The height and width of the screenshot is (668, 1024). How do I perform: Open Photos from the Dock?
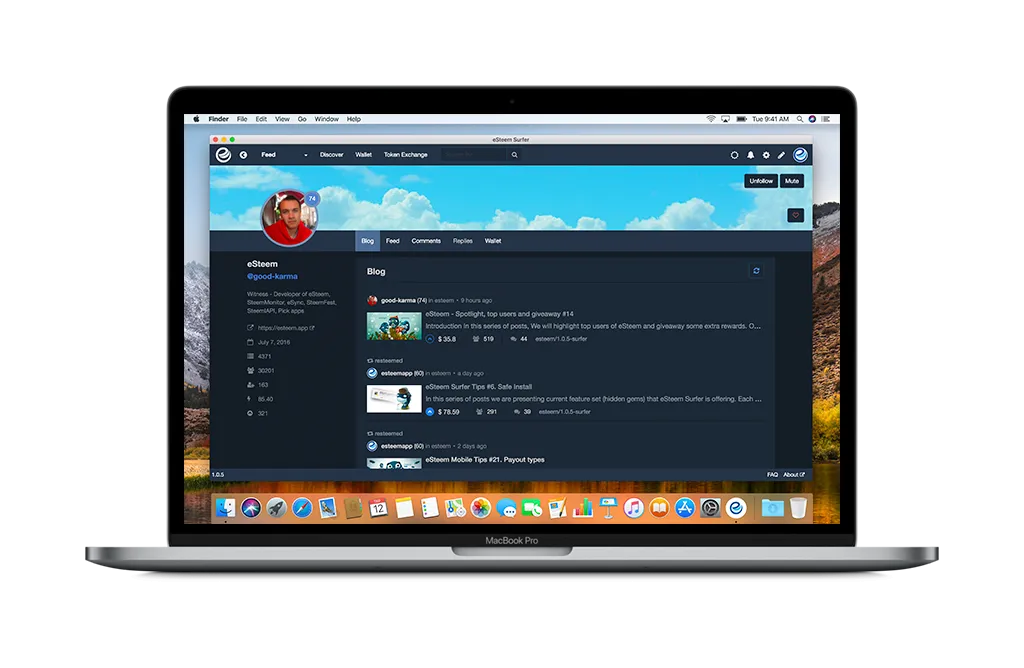[x=481, y=508]
